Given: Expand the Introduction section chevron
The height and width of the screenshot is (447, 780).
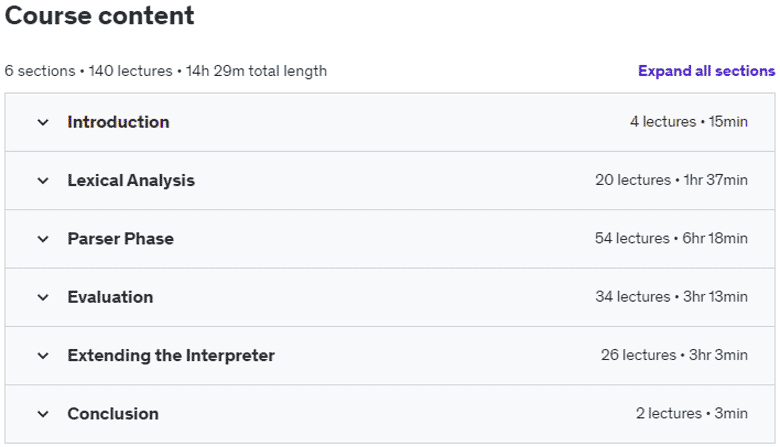Looking at the screenshot, I should click(43, 122).
